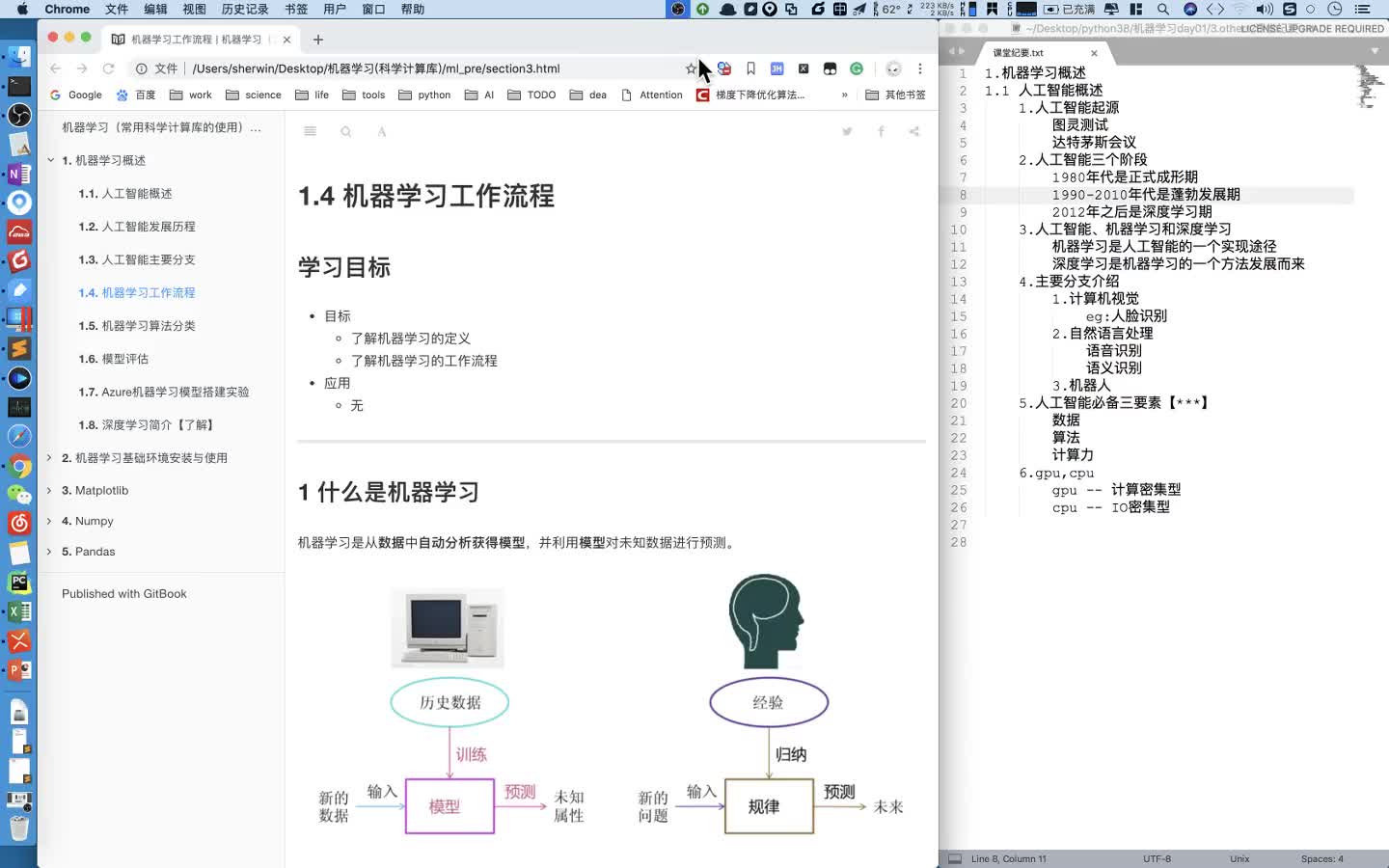Click the Published with GitBook link
Image resolution: width=1389 pixels, height=868 pixels.
pos(124,594)
